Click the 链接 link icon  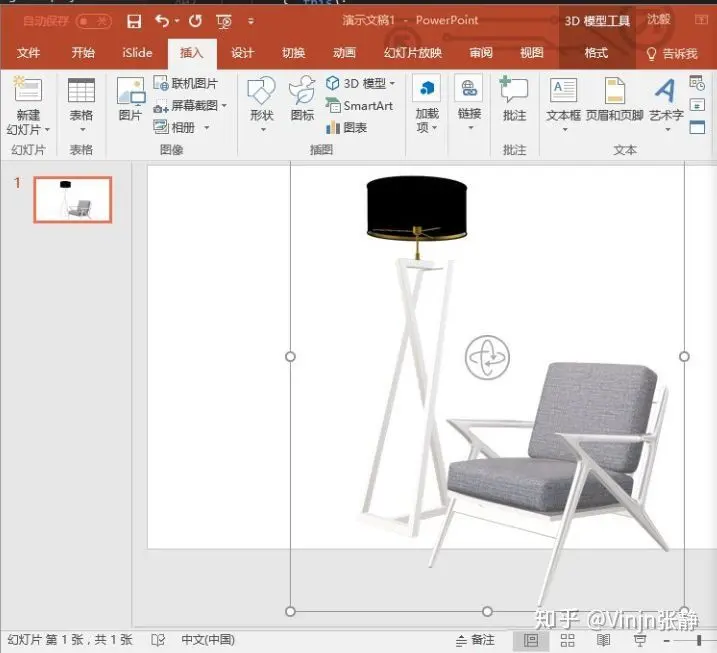pos(469,88)
